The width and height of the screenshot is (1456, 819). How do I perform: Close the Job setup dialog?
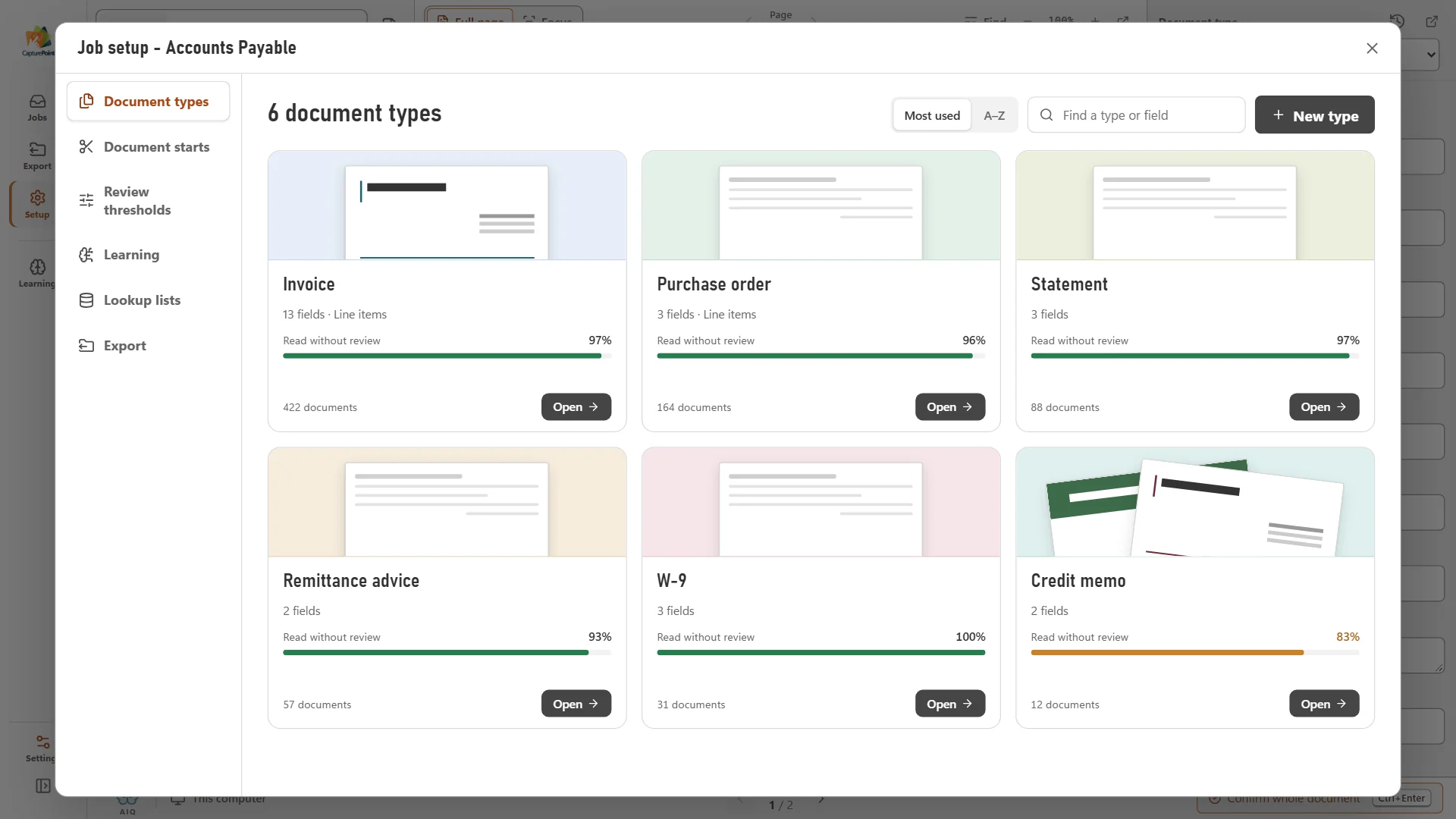1372,48
